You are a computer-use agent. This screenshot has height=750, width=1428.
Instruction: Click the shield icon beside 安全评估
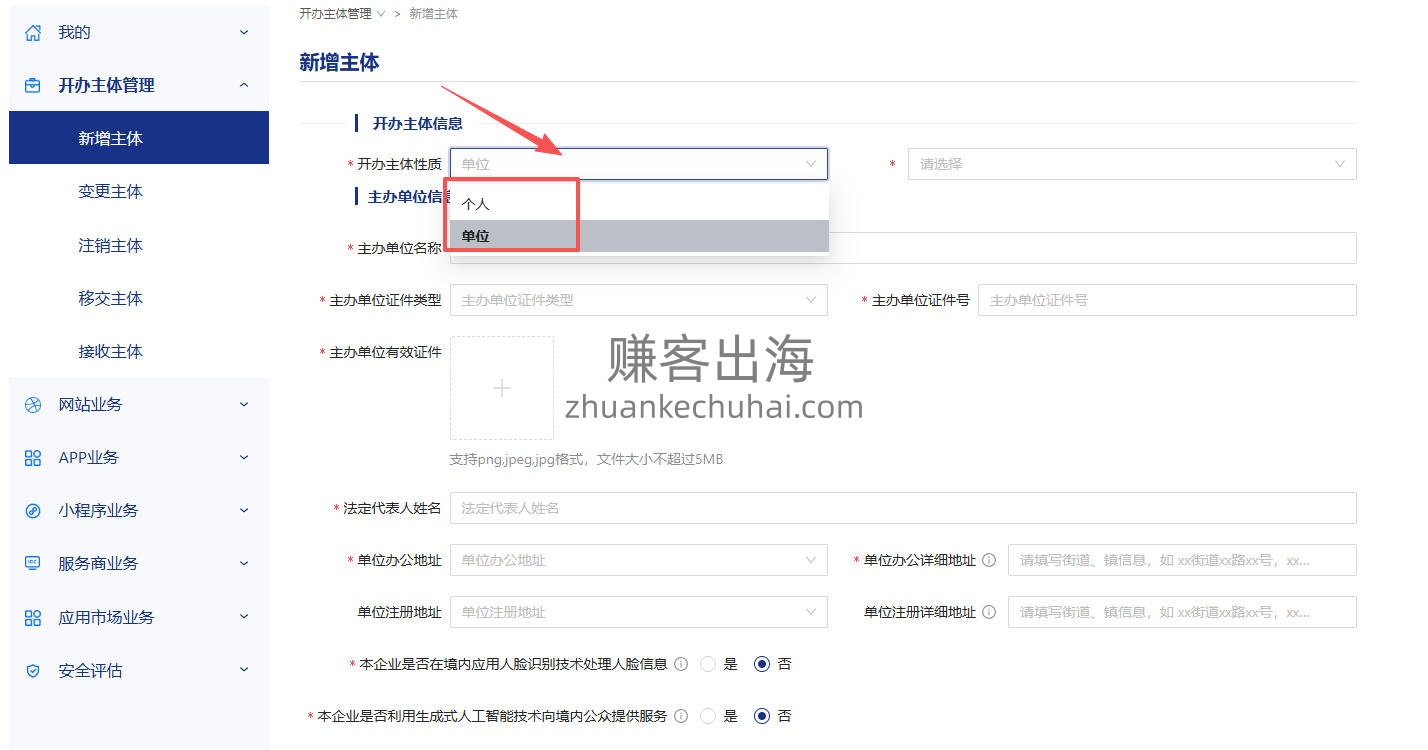[33, 671]
